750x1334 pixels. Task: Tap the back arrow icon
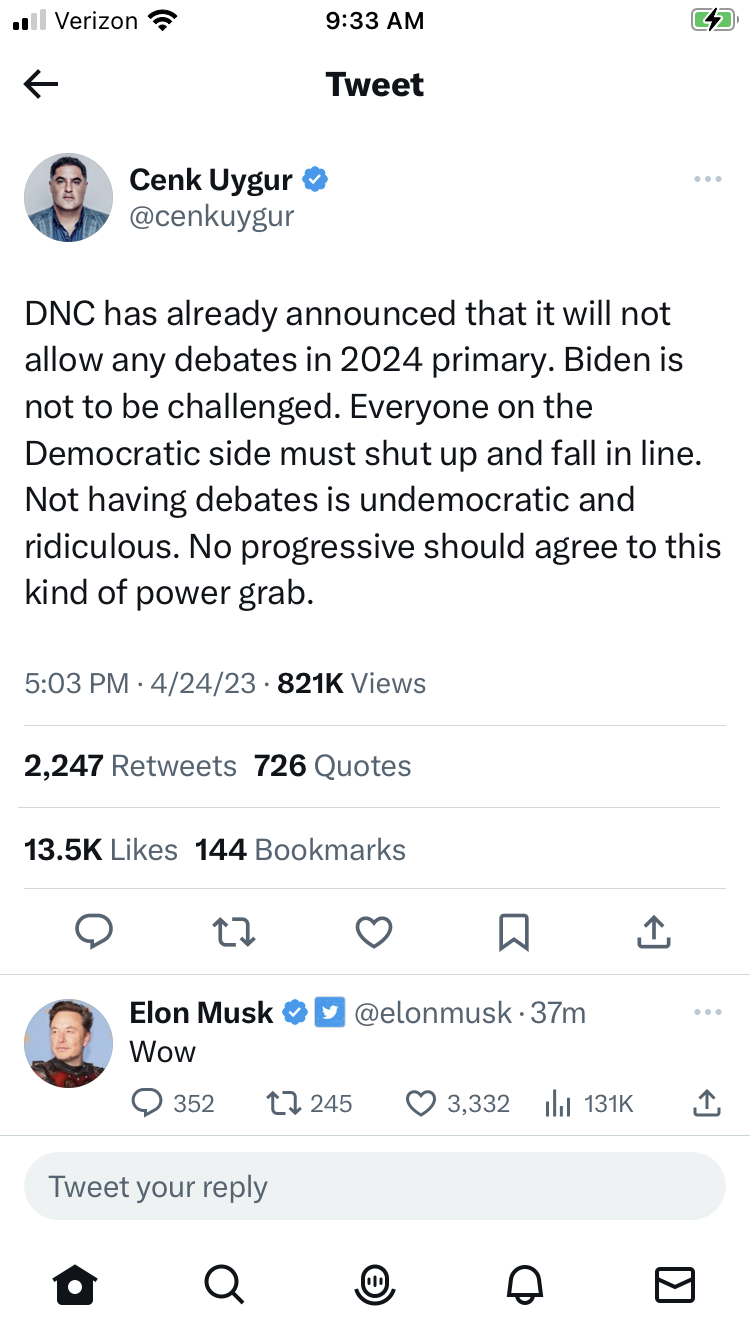click(41, 85)
